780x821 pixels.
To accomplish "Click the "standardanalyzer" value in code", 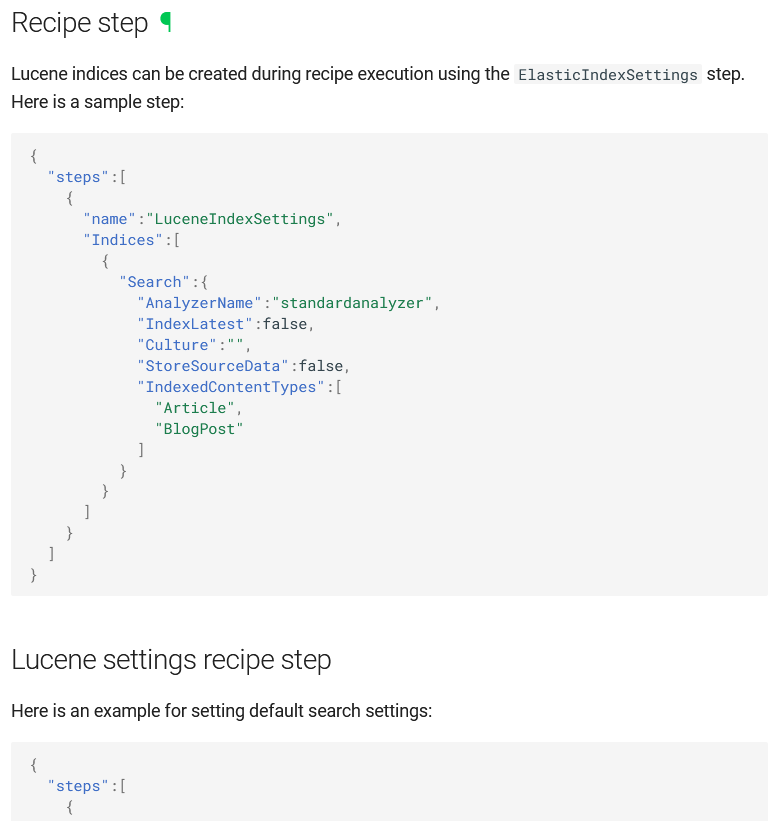I will 352,303.
